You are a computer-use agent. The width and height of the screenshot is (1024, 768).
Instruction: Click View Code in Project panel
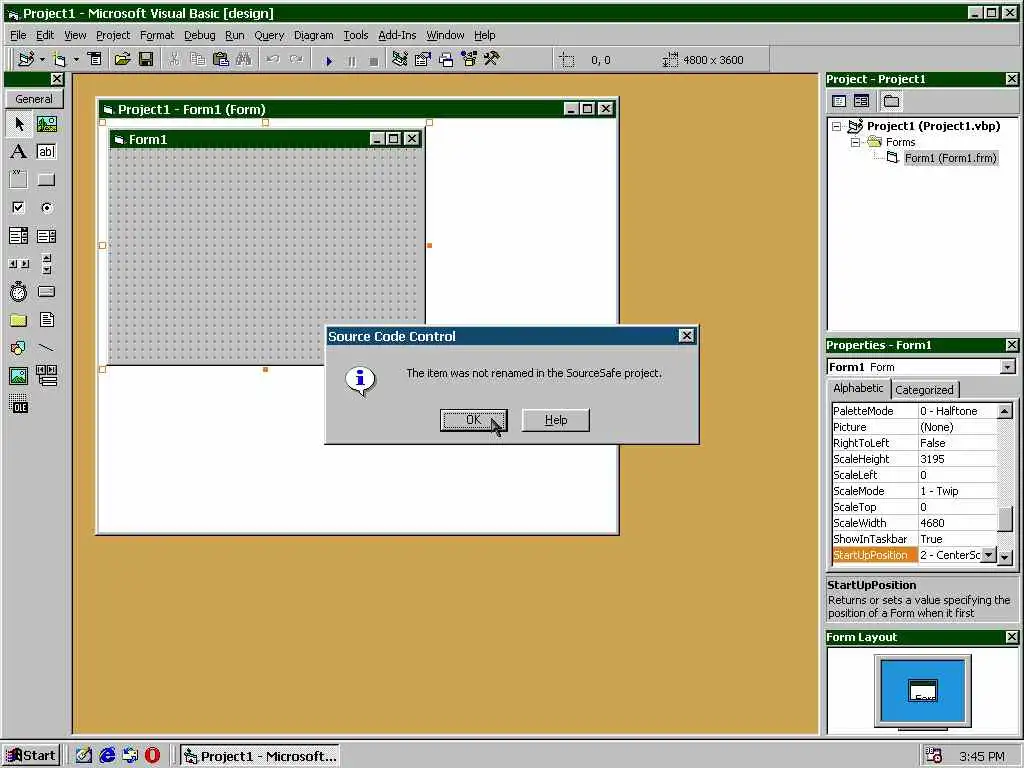839,101
